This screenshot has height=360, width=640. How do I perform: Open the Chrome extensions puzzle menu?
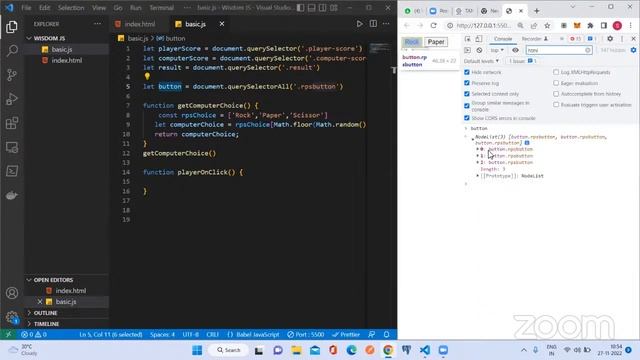[590, 25]
